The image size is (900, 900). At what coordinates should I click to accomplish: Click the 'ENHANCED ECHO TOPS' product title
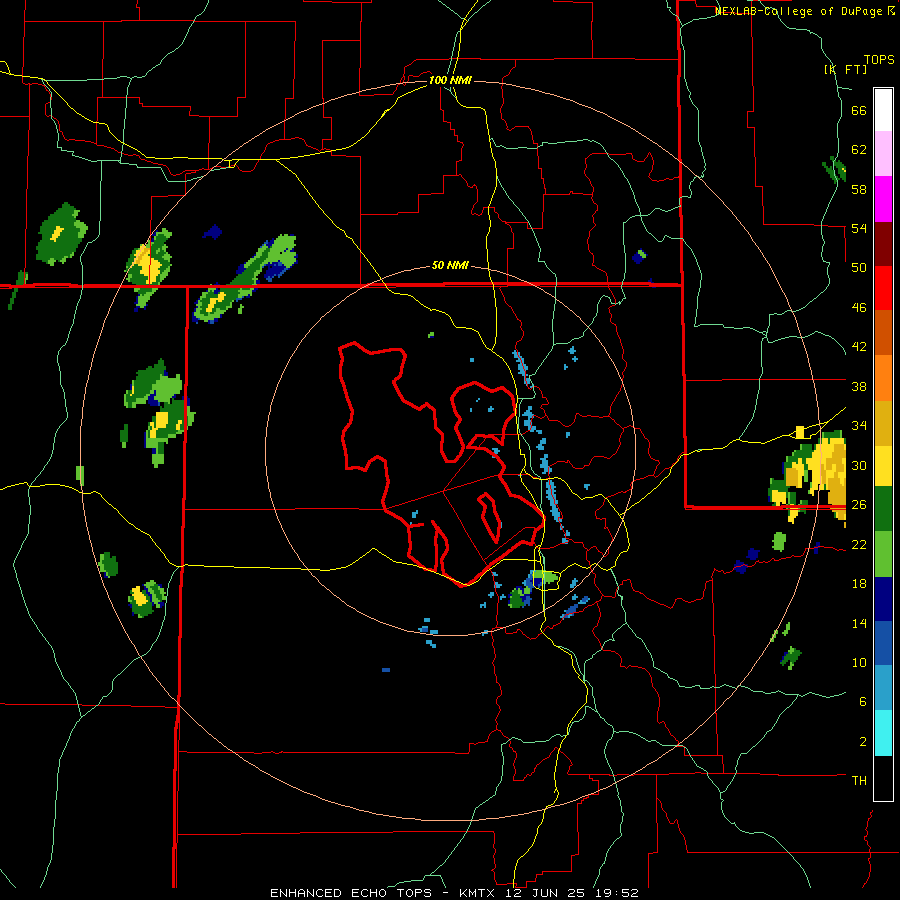point(351,893)
